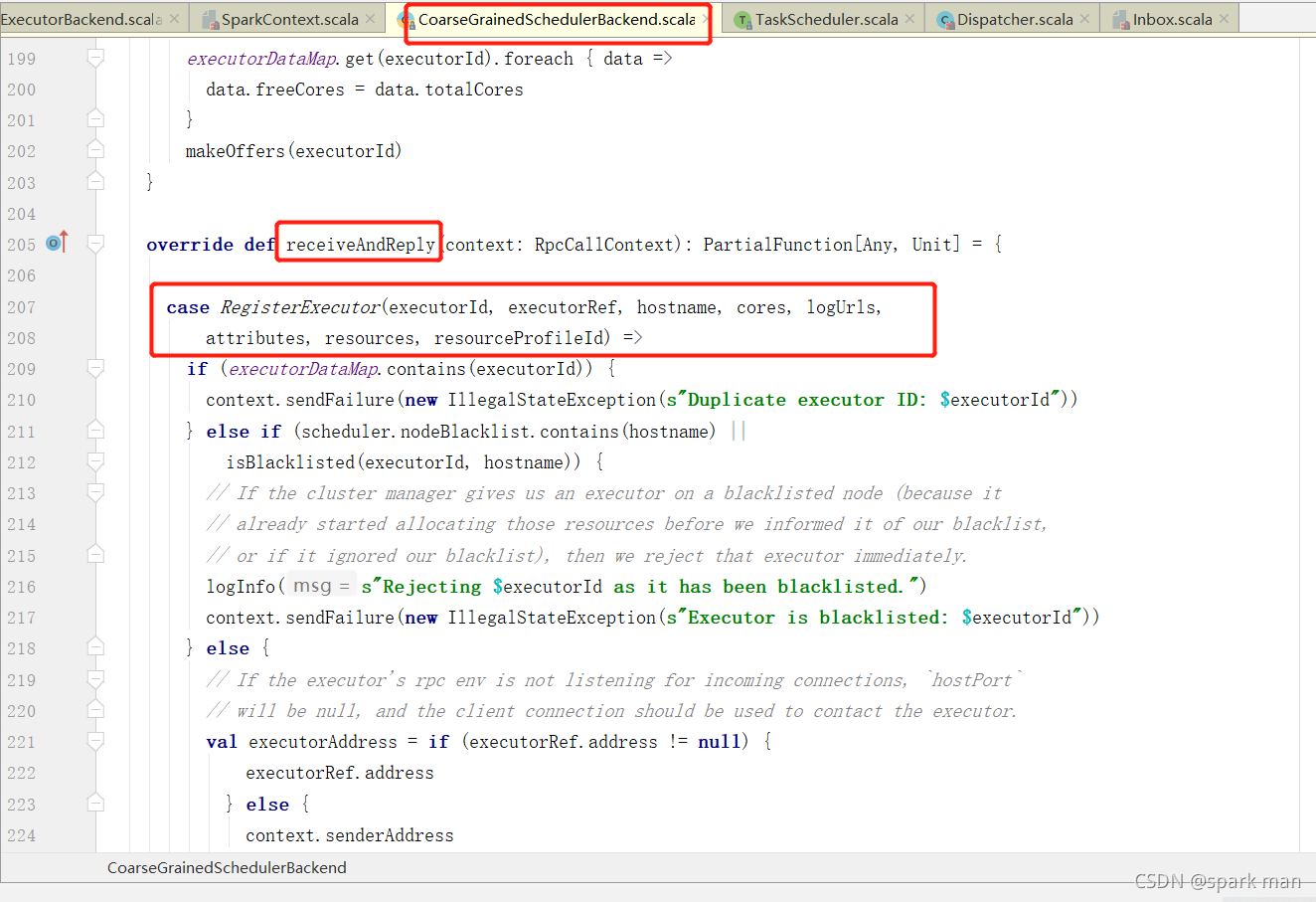Click line number 222 in the gutter

coord(21,773)
